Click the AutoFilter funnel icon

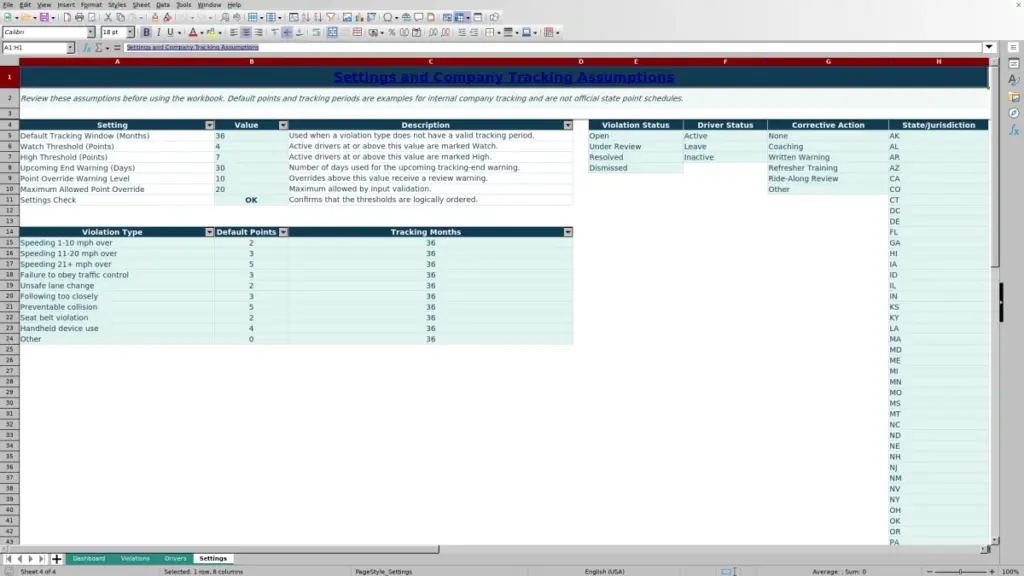[330, 17]
